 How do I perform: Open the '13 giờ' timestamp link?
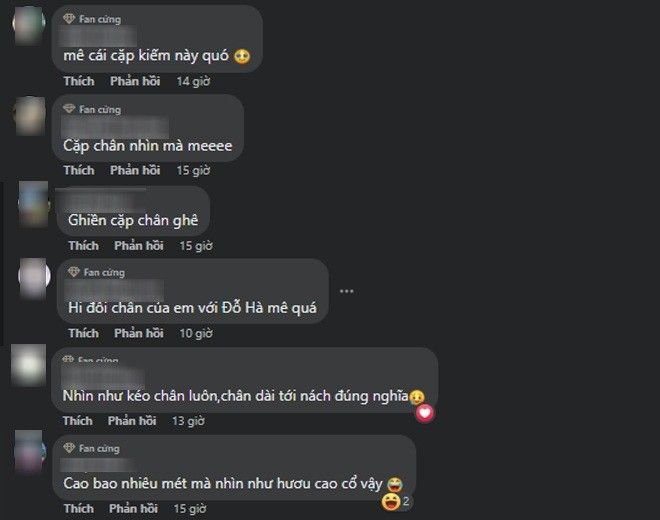(x=188, y=421)
